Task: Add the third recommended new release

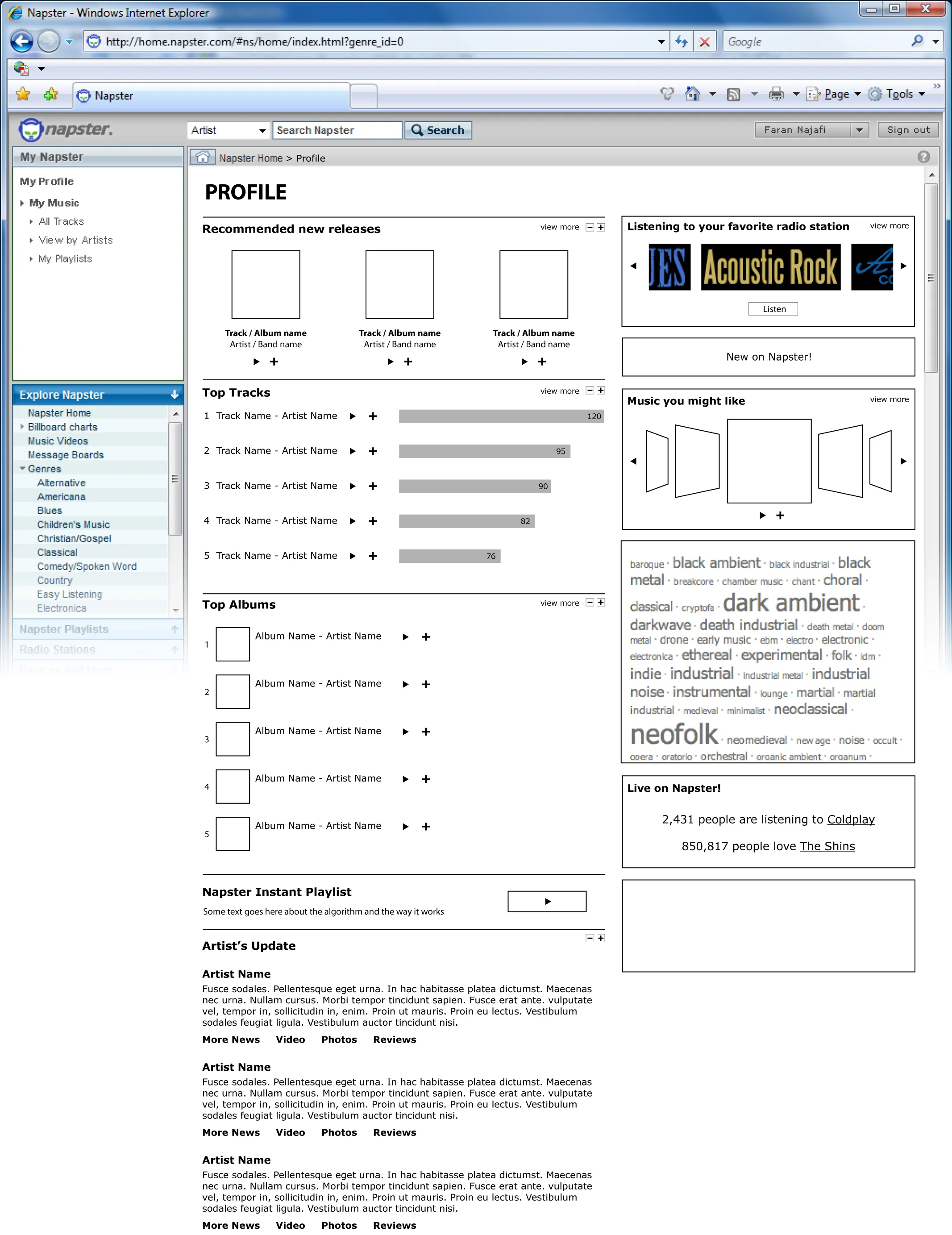Action: point(542,362)
